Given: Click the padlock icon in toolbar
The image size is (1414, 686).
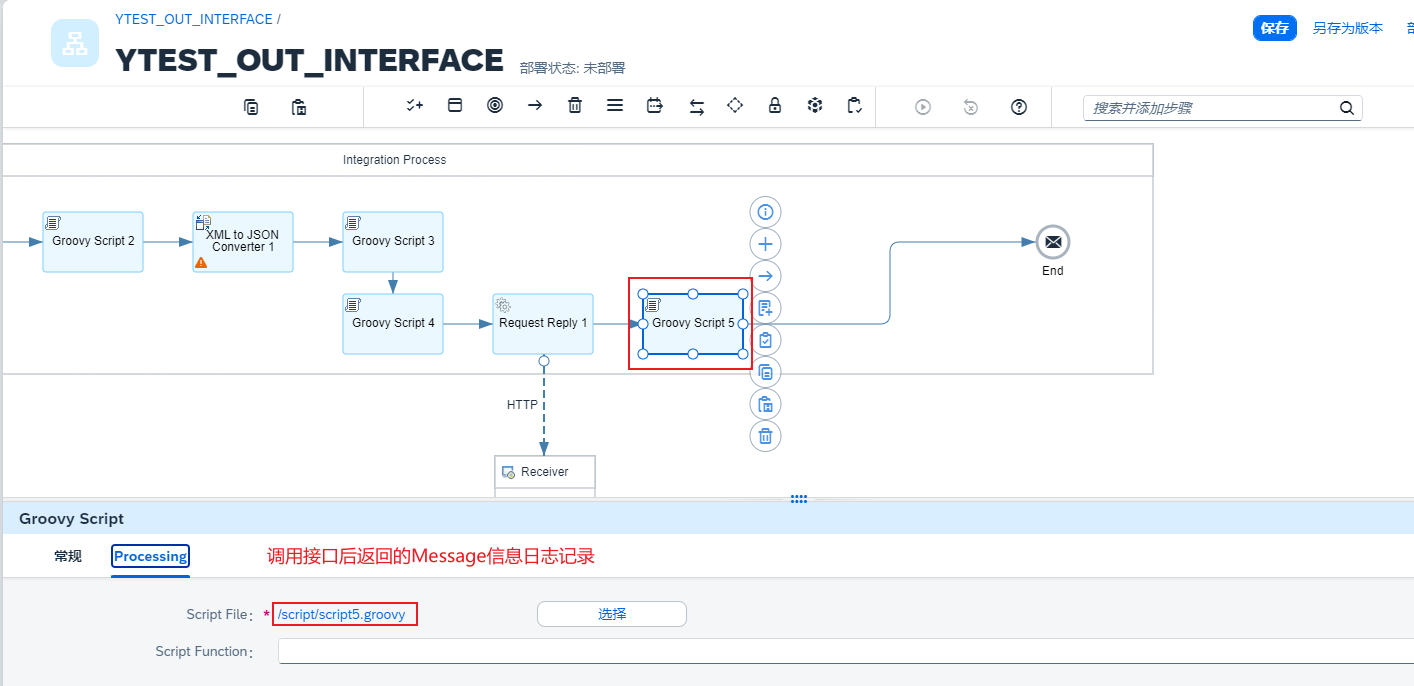Looking at the screenshot, I should pos(774,106).
